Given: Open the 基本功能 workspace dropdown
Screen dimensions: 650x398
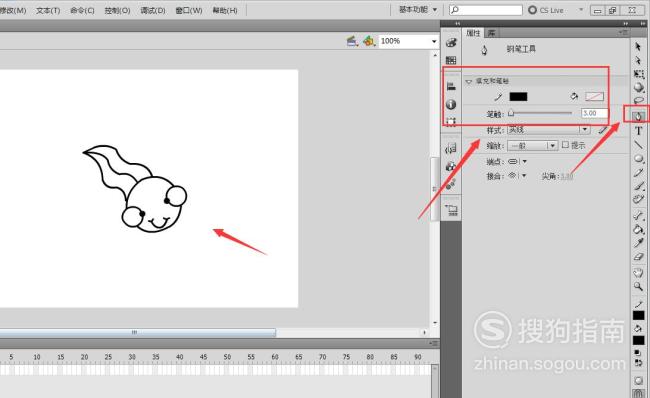Looking at the screenshot, I should pos(418,10).
